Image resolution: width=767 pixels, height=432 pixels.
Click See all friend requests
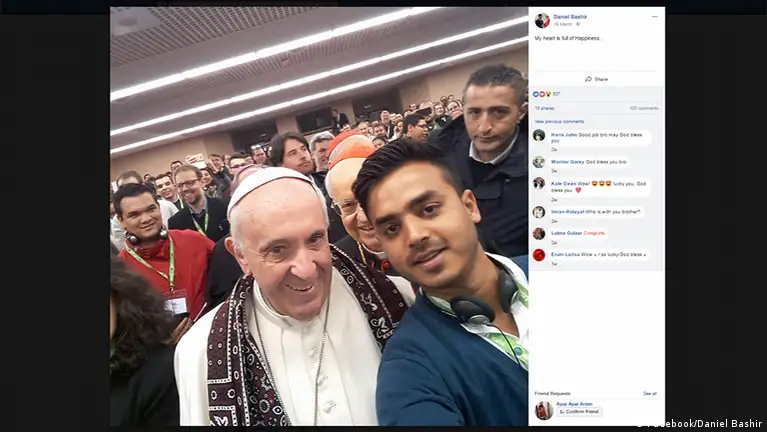[650, 393]
